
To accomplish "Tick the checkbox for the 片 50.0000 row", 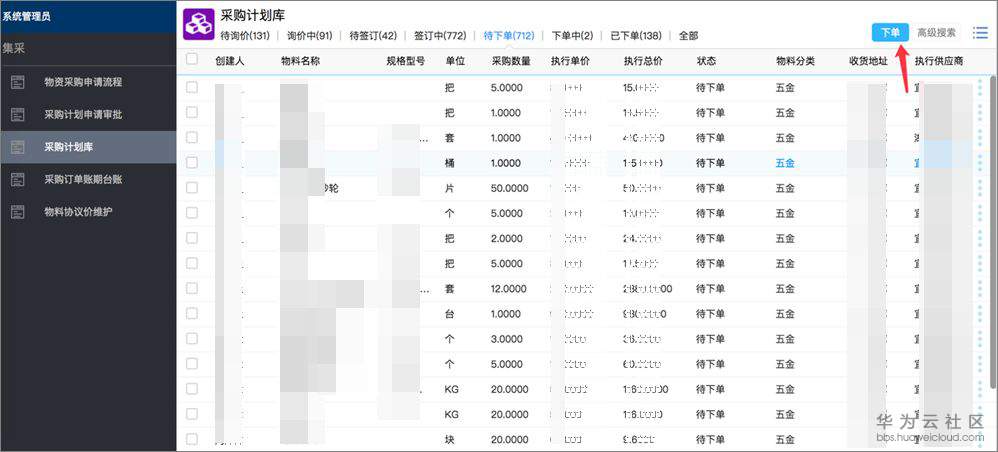I will 192,187.
